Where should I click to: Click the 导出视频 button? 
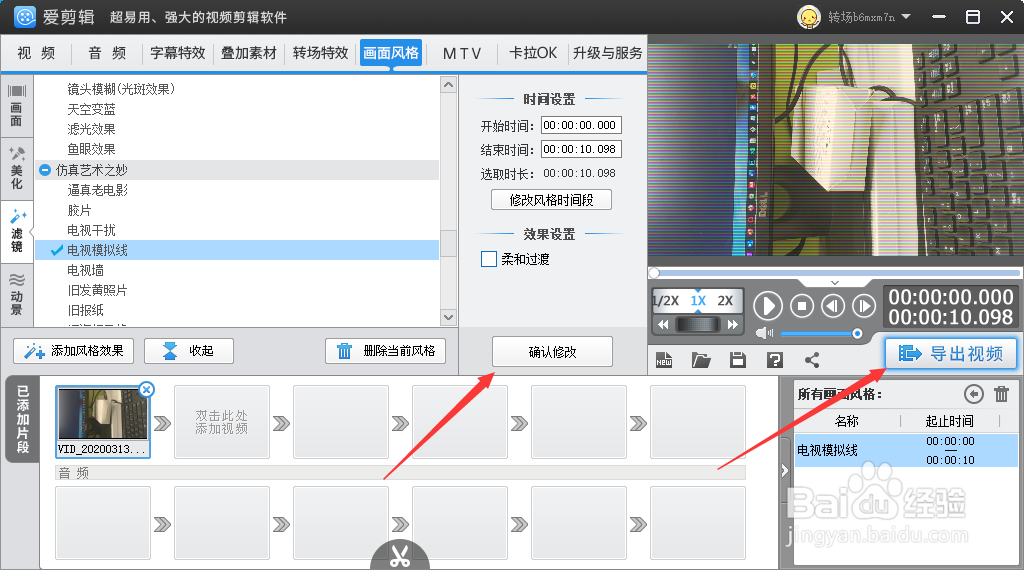pyautogui.click(x=951, y=353)
